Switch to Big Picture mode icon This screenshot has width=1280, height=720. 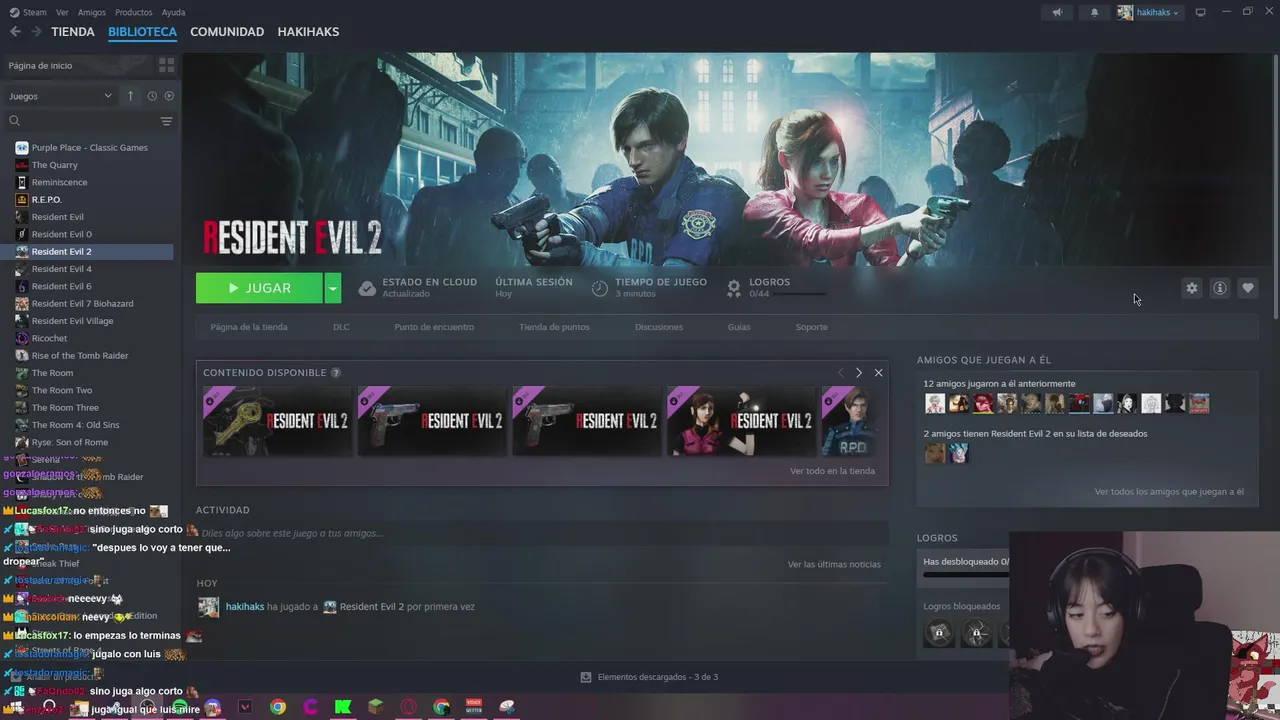coord(1200,12)
